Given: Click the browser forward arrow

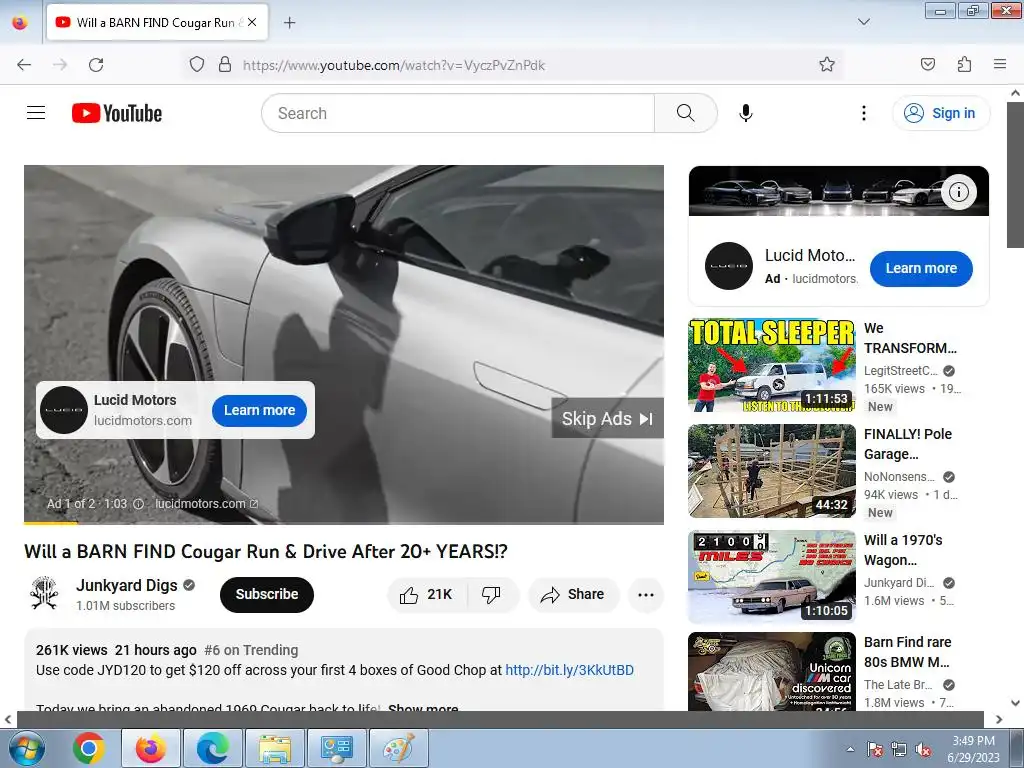Looking at the screenshot, I should click(60, 65).
